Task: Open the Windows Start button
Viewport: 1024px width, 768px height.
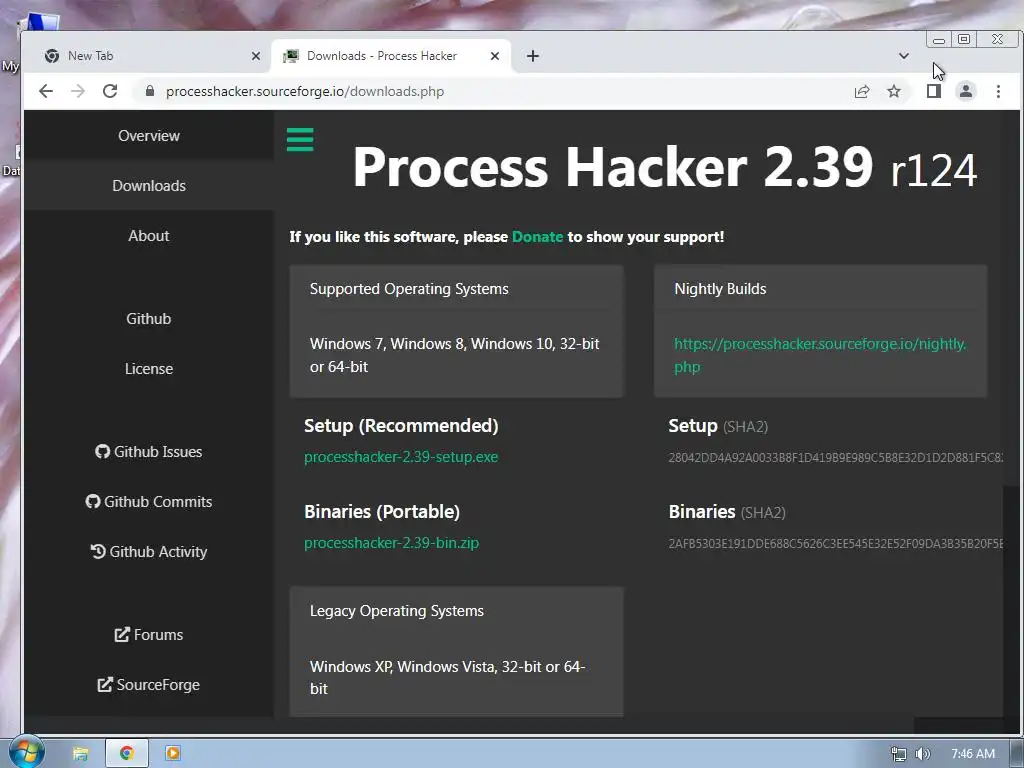Action: [x=25, y=753]
